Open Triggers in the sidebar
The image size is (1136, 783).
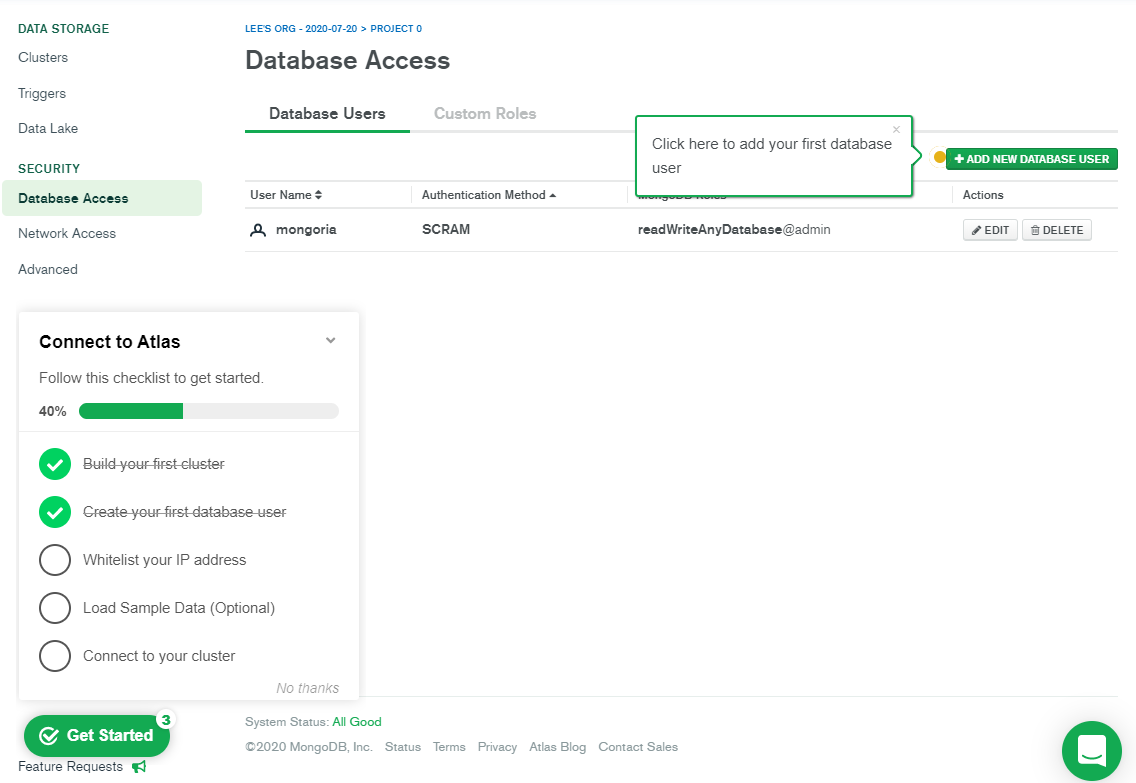coord(42,93)
